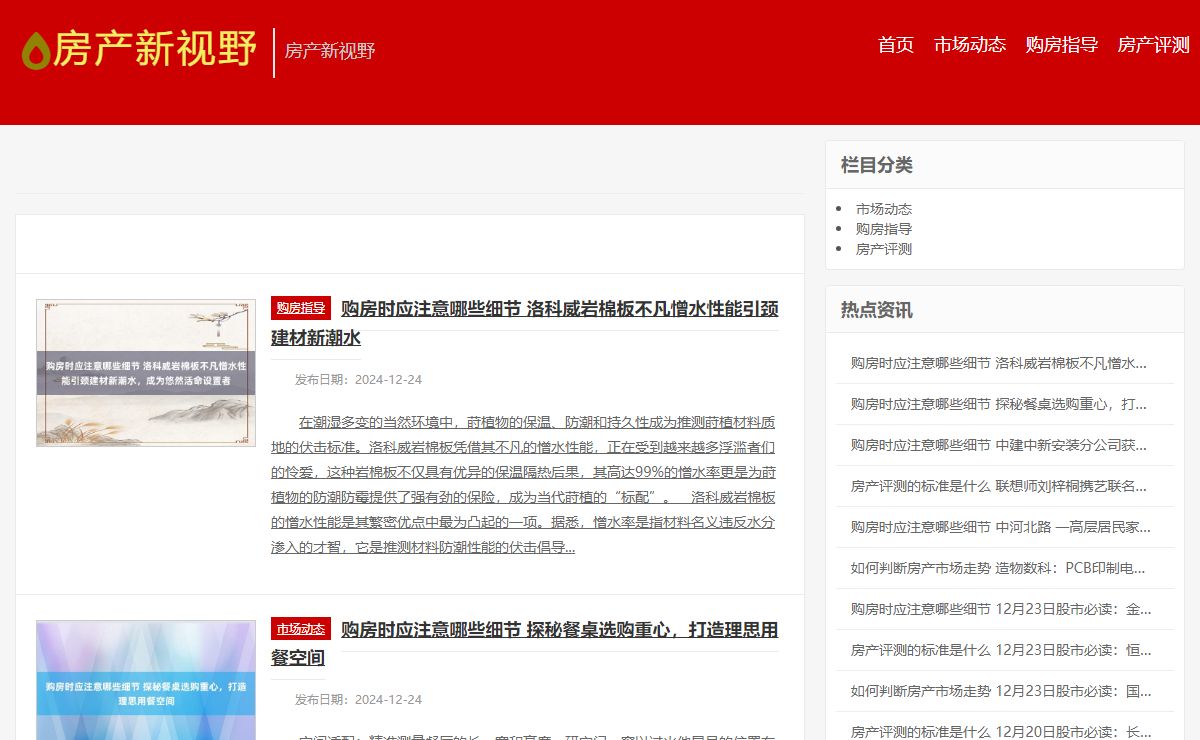Open article title 洛科威岩棉板不凡憎水性能引颈建材新潮水
The height and width of the screenshot is (740, 1200).
pos(524,323)
